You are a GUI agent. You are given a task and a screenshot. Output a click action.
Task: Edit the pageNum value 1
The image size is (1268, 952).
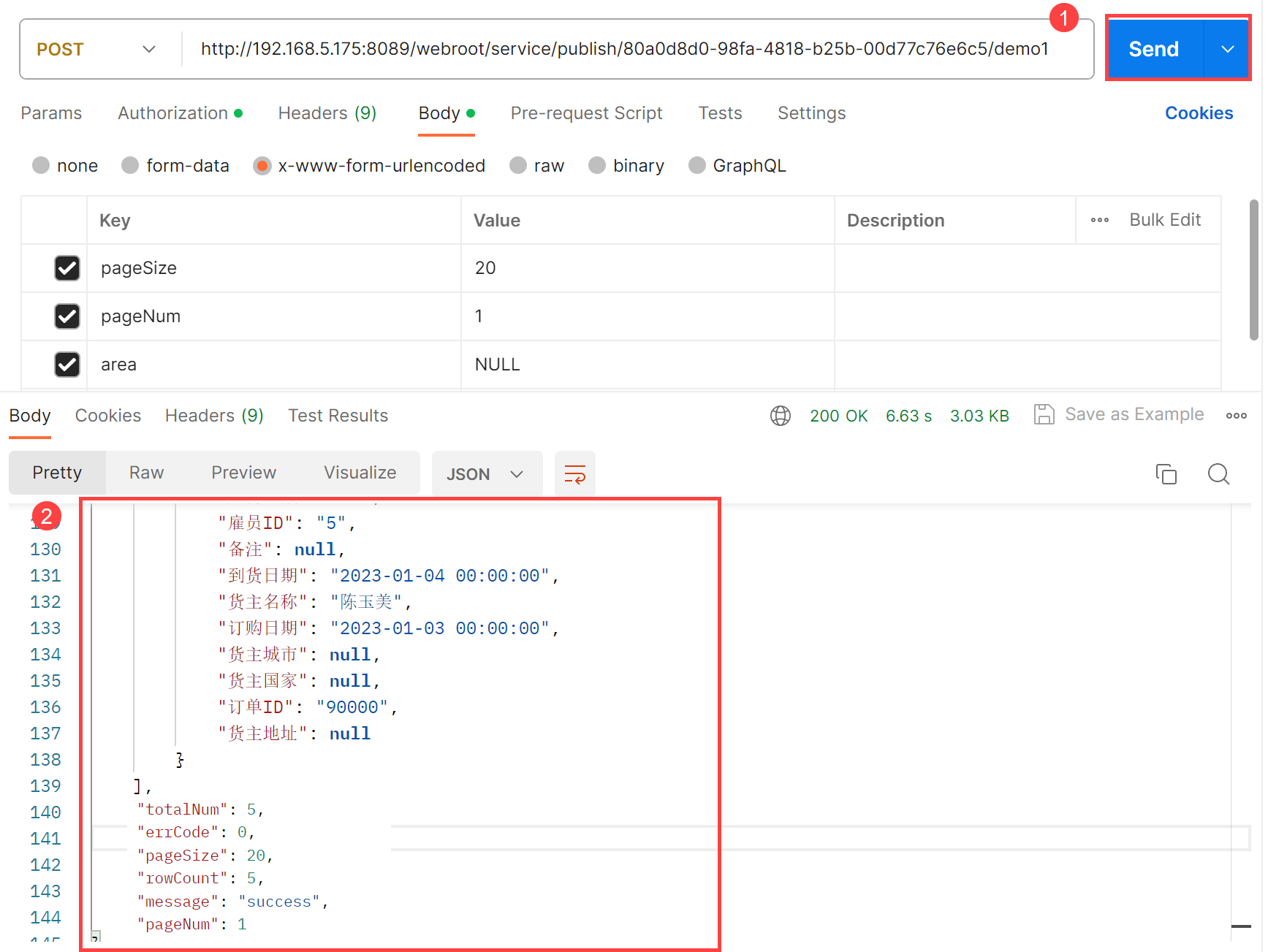pos(648,316)
